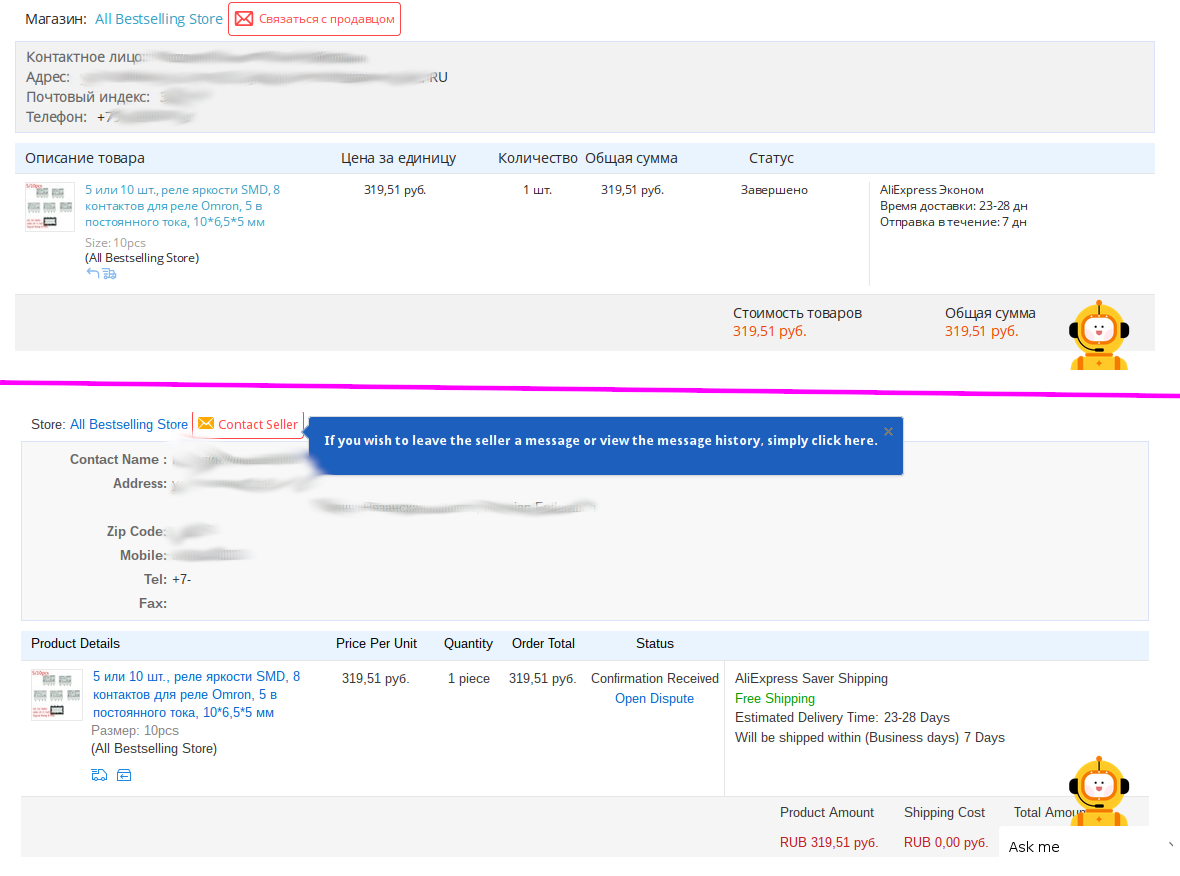This screenshot has height=876, width=1180.
Task: Click the price under Стоимость товаров
Action: (x=769, y=331)
